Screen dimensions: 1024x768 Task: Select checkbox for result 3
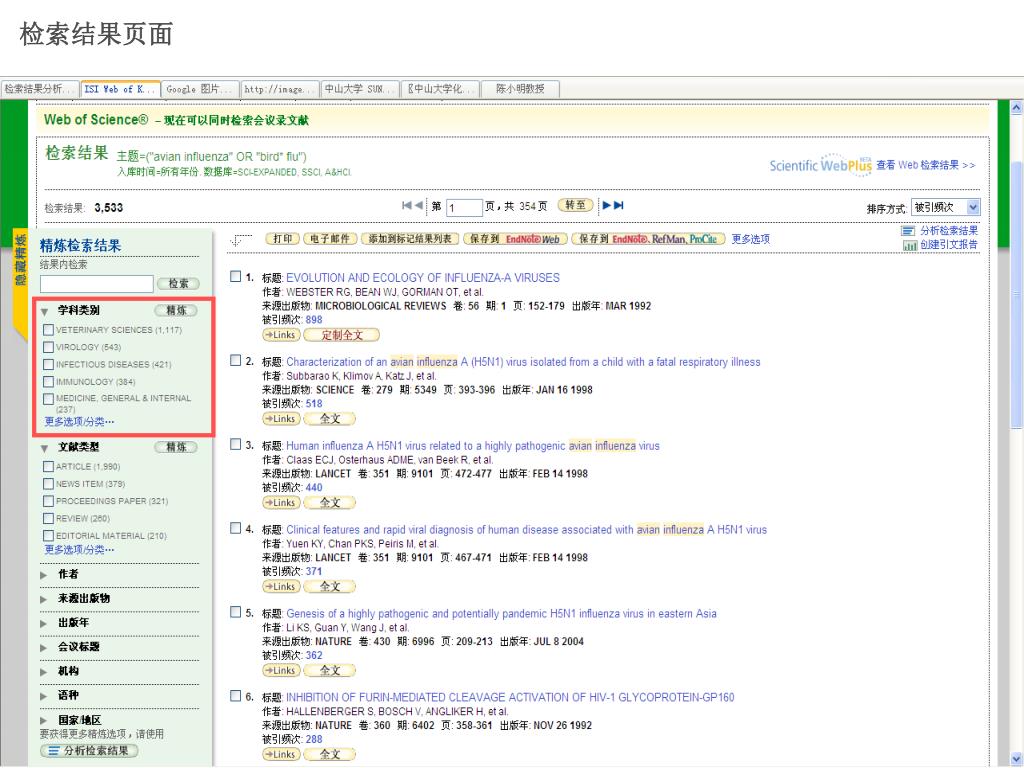click(236, 444)
